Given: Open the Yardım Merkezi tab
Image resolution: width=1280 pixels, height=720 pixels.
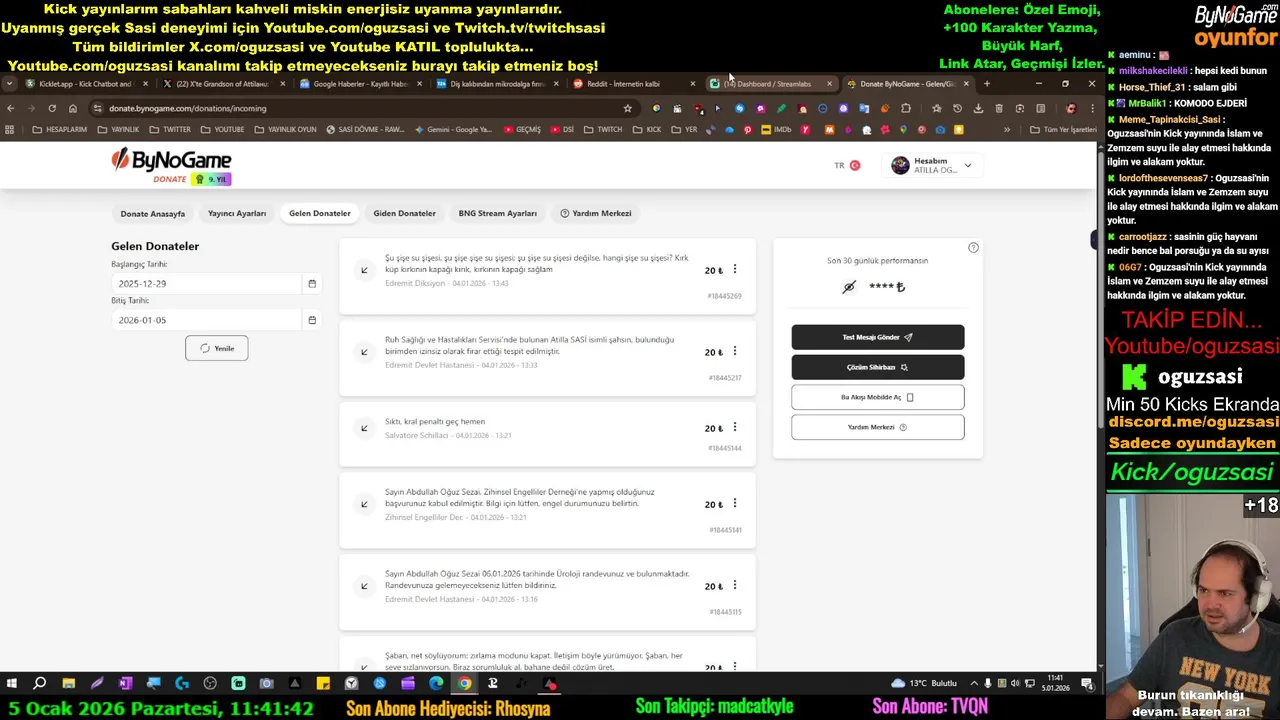Looking at the screenshot, I should click(596, 213).
